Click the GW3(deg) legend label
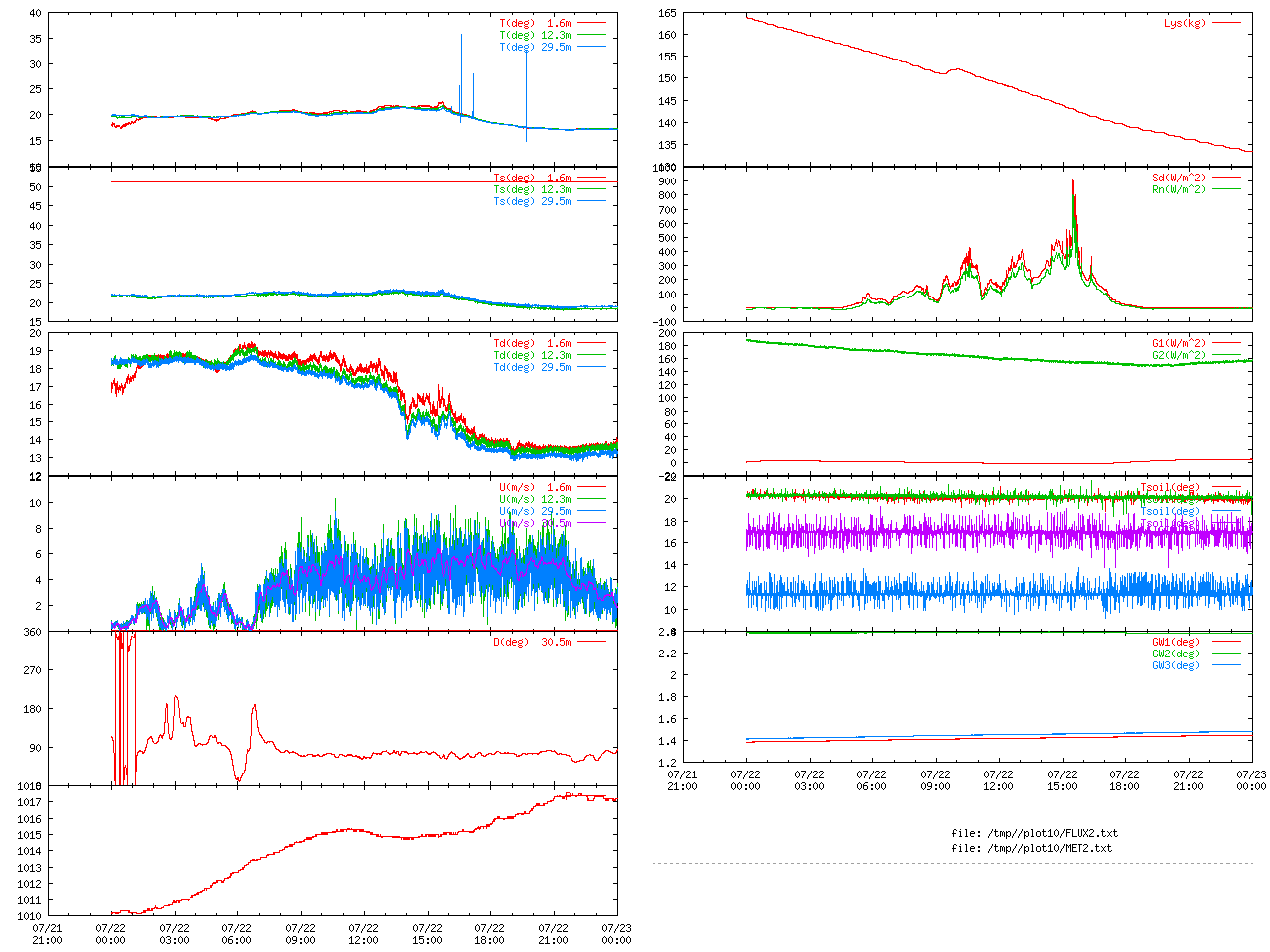 [x=1176, y=665]
